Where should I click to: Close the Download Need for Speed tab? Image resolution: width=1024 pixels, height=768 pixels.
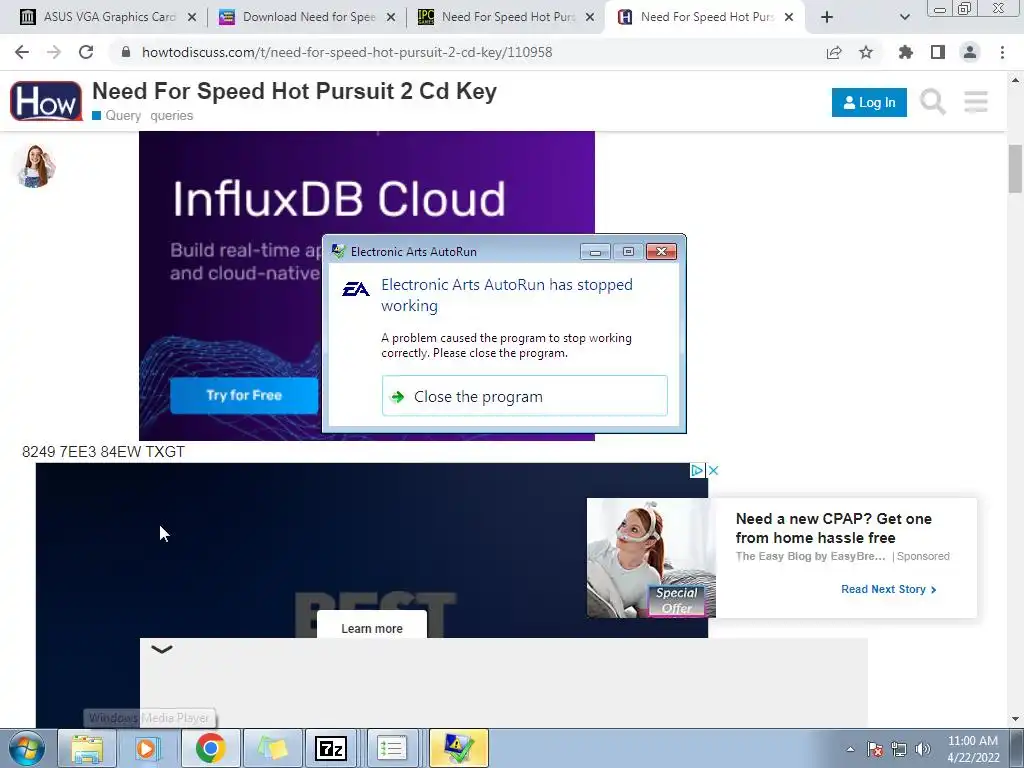391,17
